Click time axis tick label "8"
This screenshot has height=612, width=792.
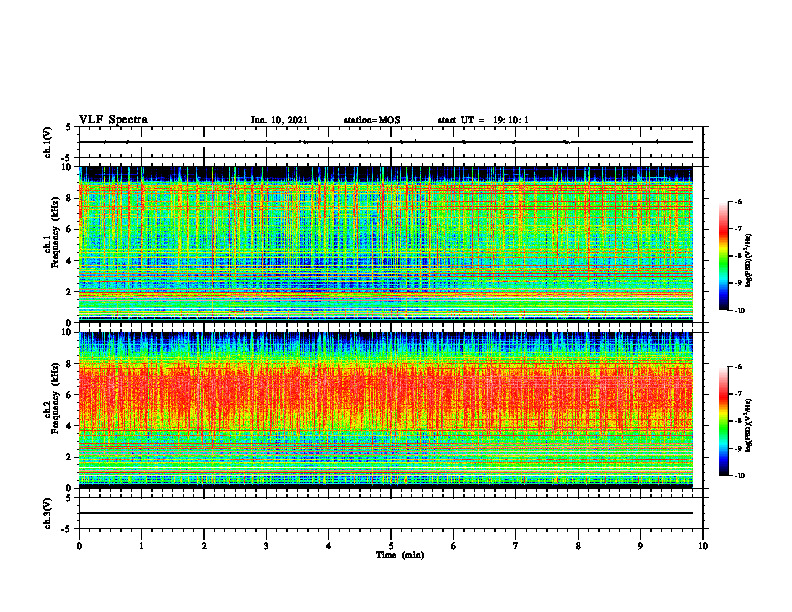[x=578, y=546]
